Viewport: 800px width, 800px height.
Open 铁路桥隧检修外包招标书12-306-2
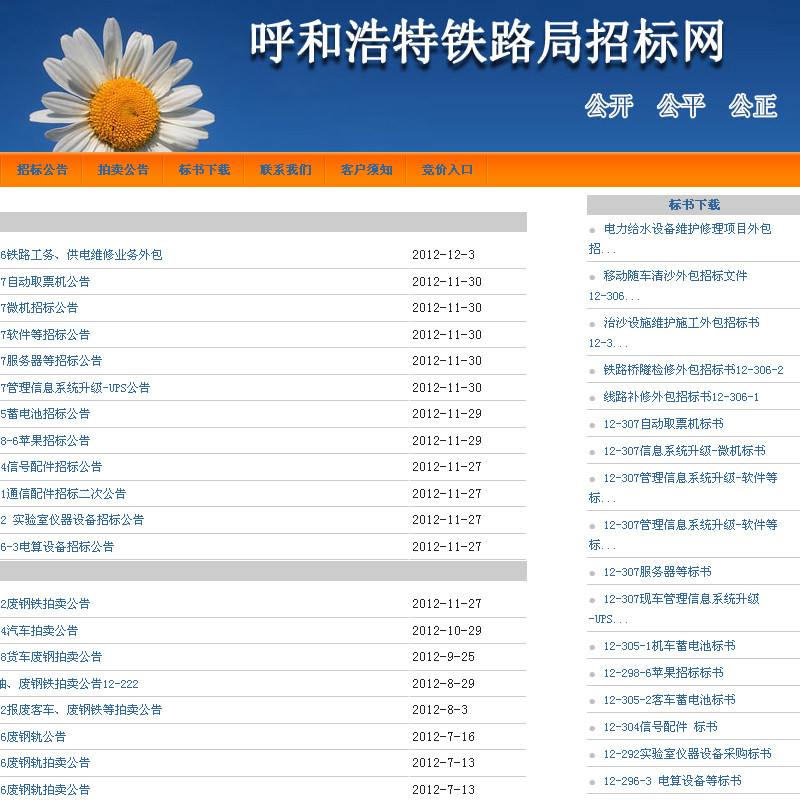click(692, 370)
